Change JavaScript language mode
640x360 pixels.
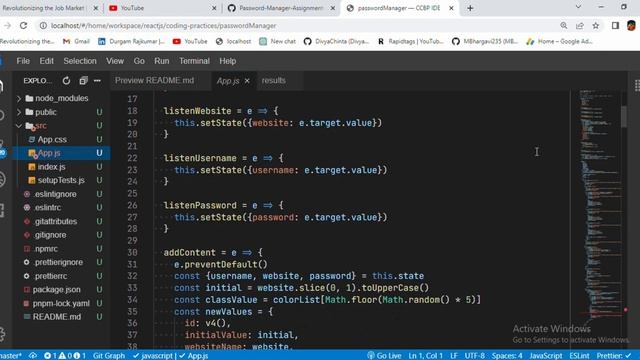pos(545,356)
